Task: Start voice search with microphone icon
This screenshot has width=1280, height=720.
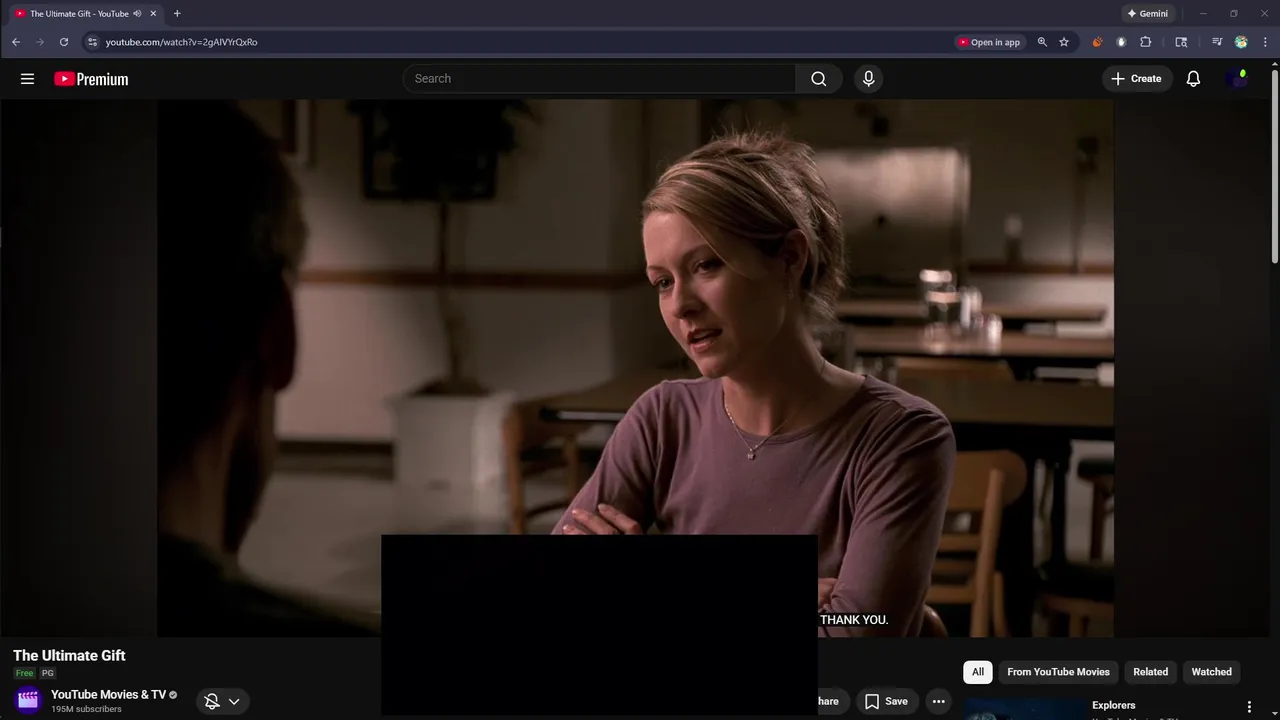Action: click(x=868, y=79)
